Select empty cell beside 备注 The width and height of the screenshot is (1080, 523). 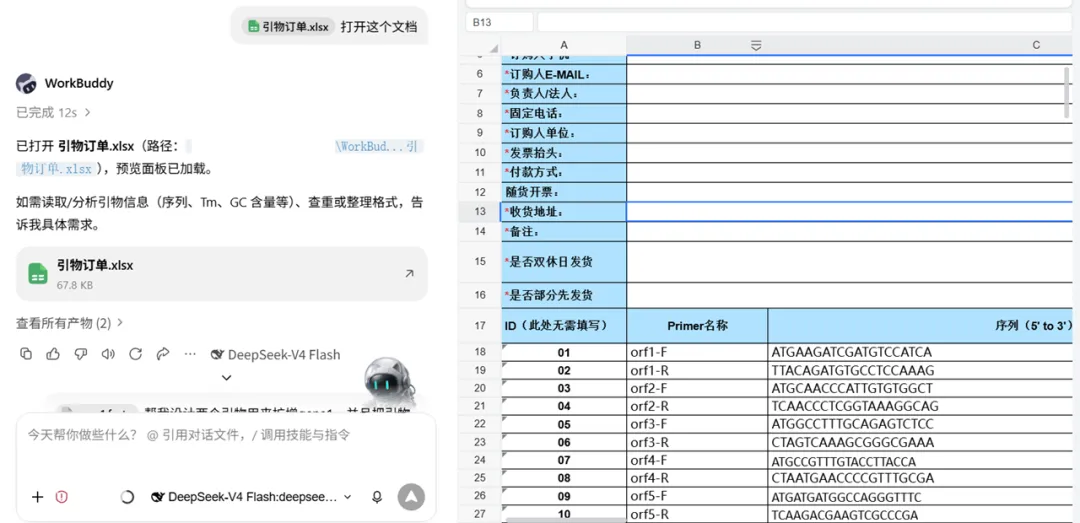pyautogui.click(x=850, y=232)
